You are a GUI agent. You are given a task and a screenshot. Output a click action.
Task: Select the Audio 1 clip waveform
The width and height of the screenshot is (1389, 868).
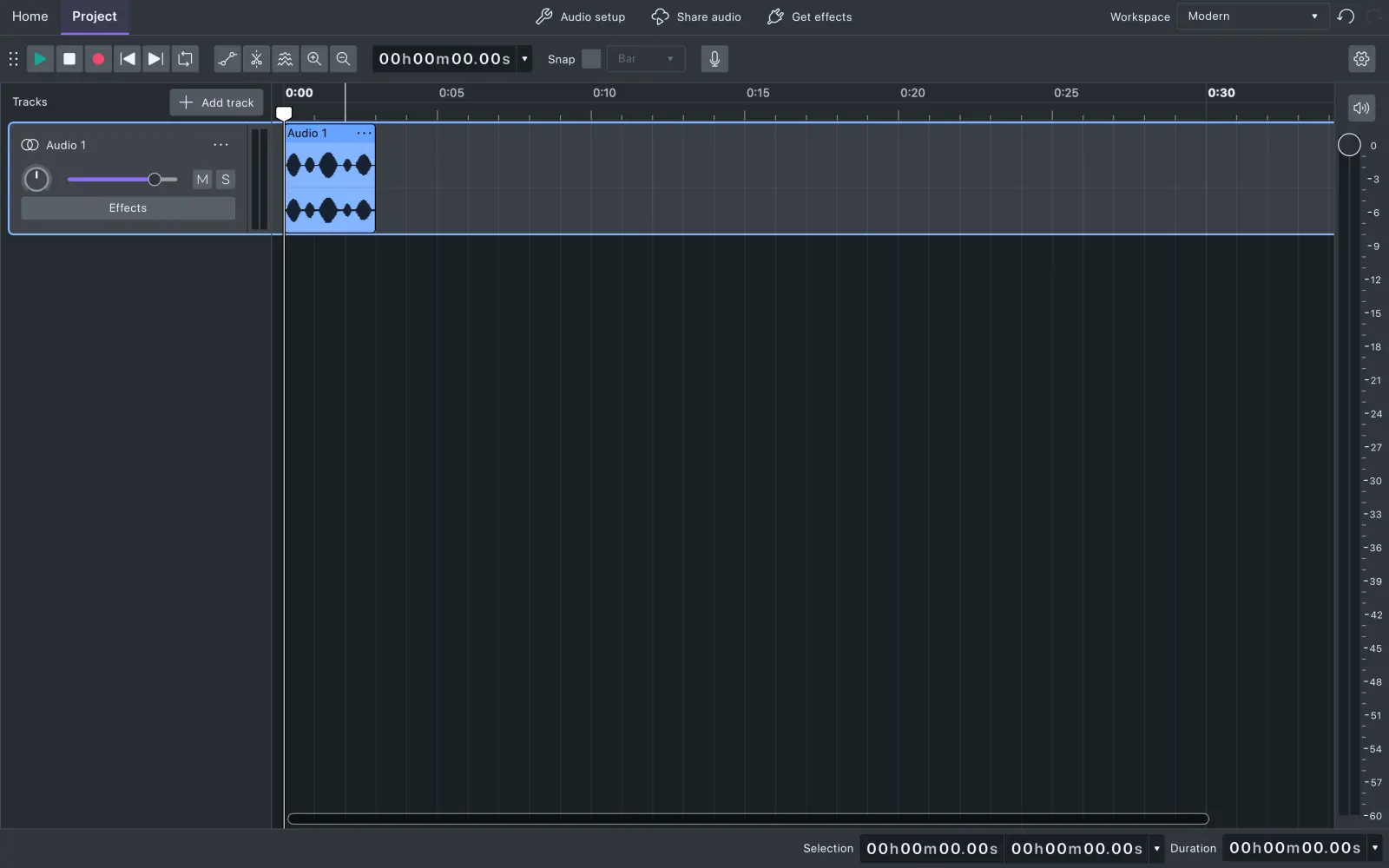tap(330, 187)
